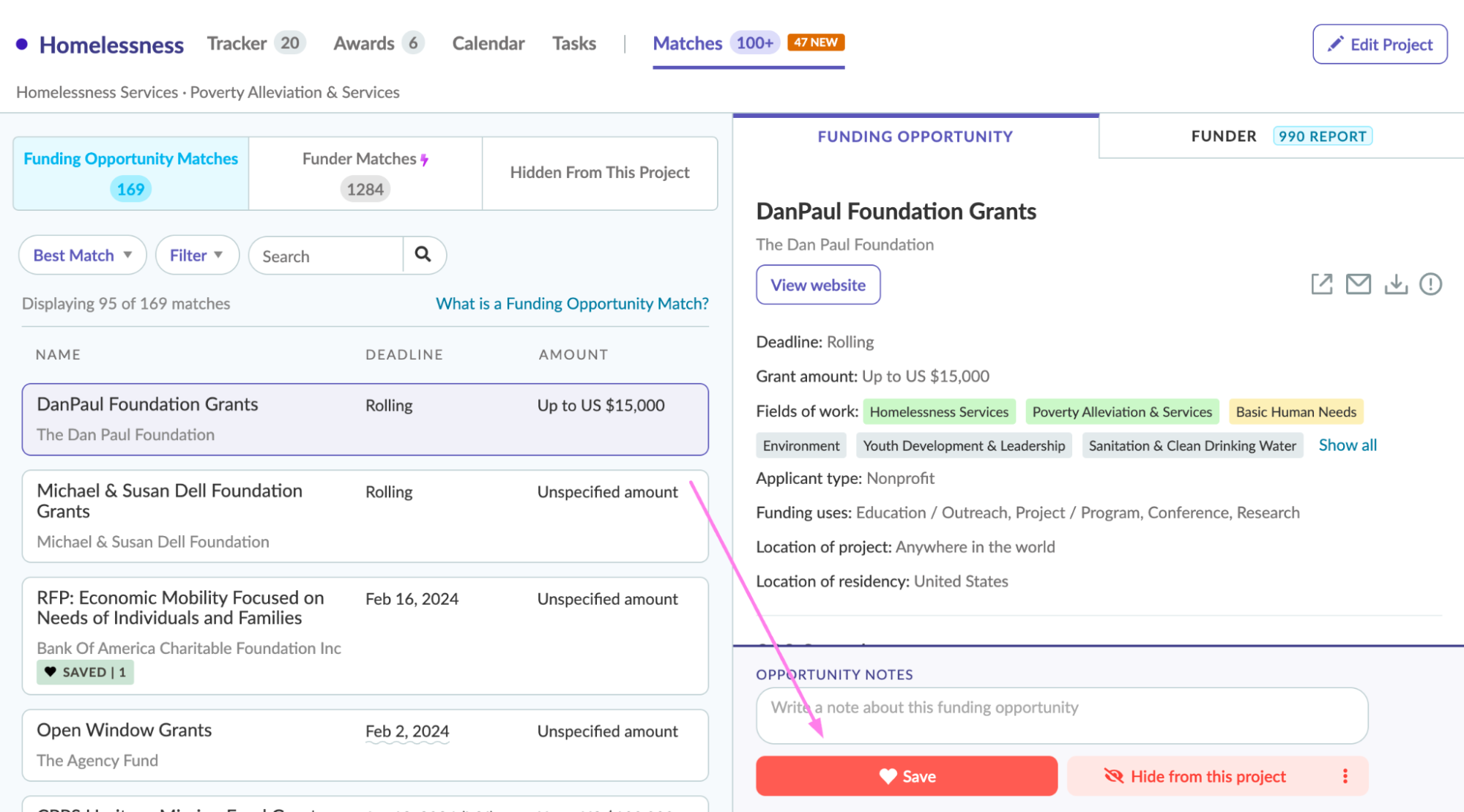Click the heart icon on Save button
This screenshot has height=812, width=1464.
(888, 776)
